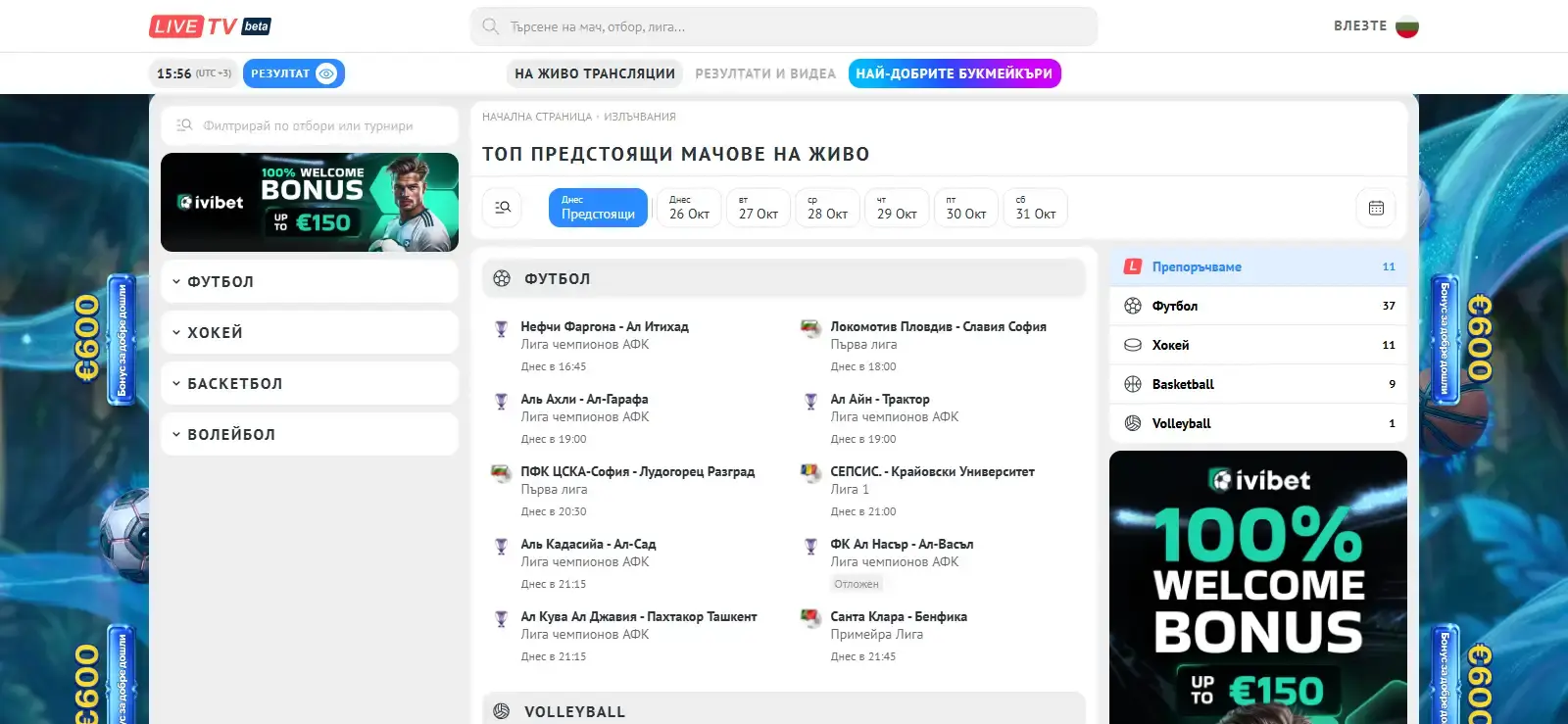Select Препоръчваме row in sidebar list
The width and height of the screenshot is (1568, 724).
pos(1258,266)
